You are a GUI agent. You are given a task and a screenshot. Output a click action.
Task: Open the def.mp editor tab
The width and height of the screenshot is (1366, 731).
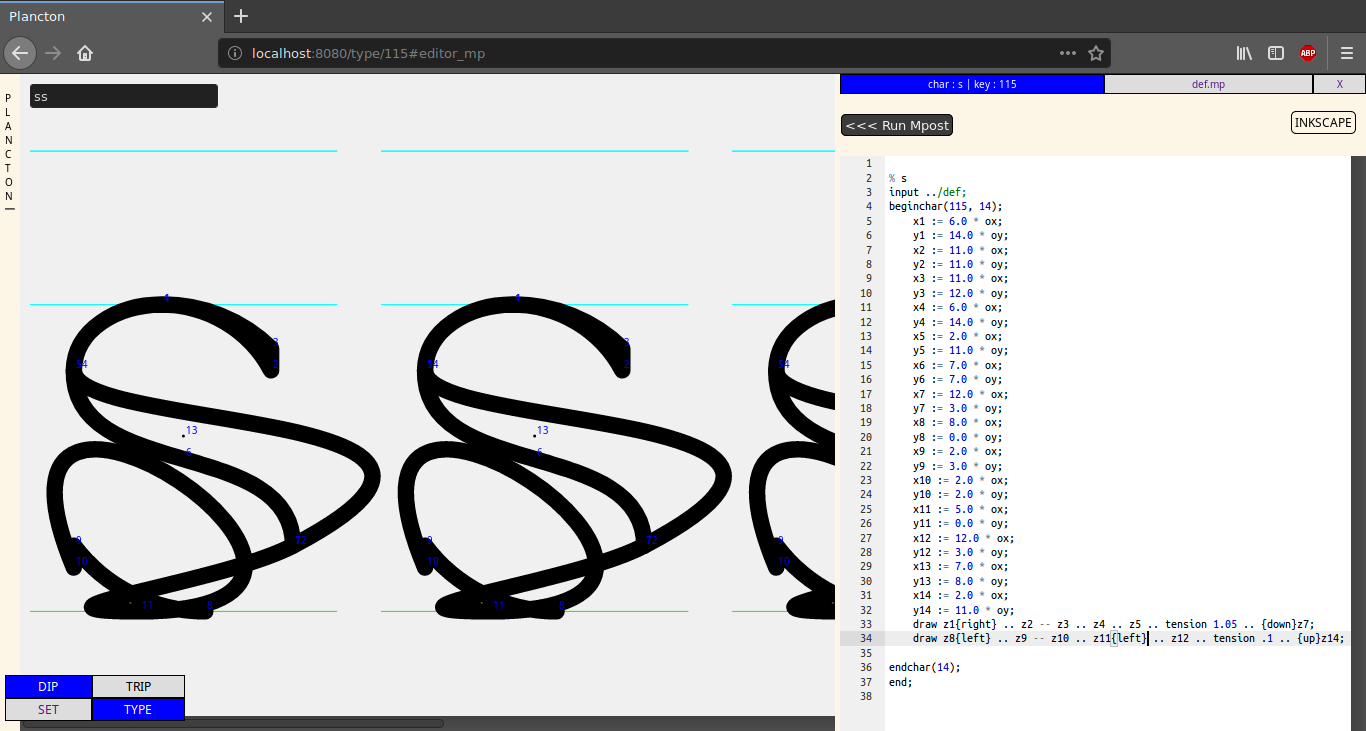pos(1208,84)
